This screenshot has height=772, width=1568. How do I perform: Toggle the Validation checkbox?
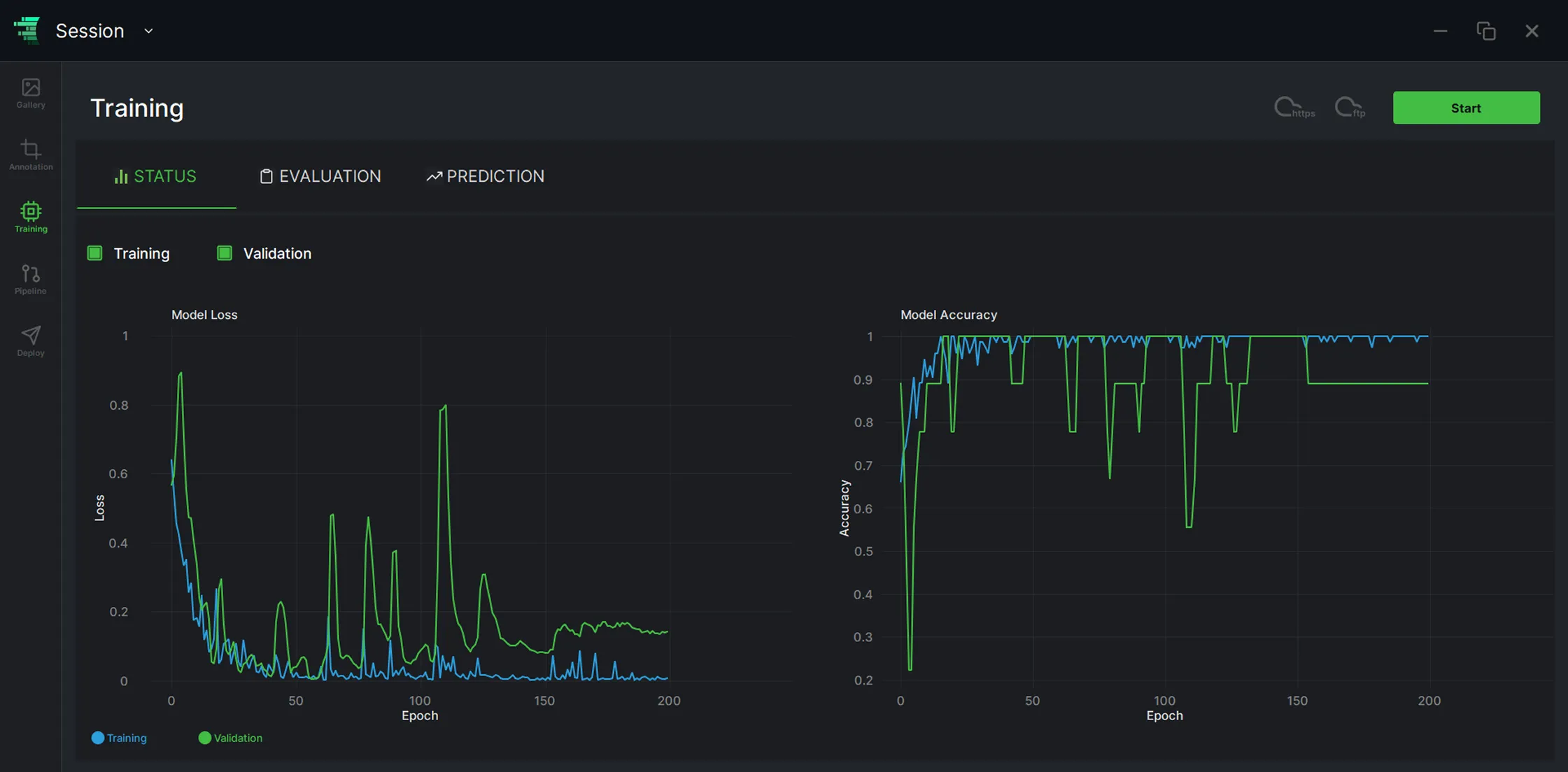[x=225, y=253]
